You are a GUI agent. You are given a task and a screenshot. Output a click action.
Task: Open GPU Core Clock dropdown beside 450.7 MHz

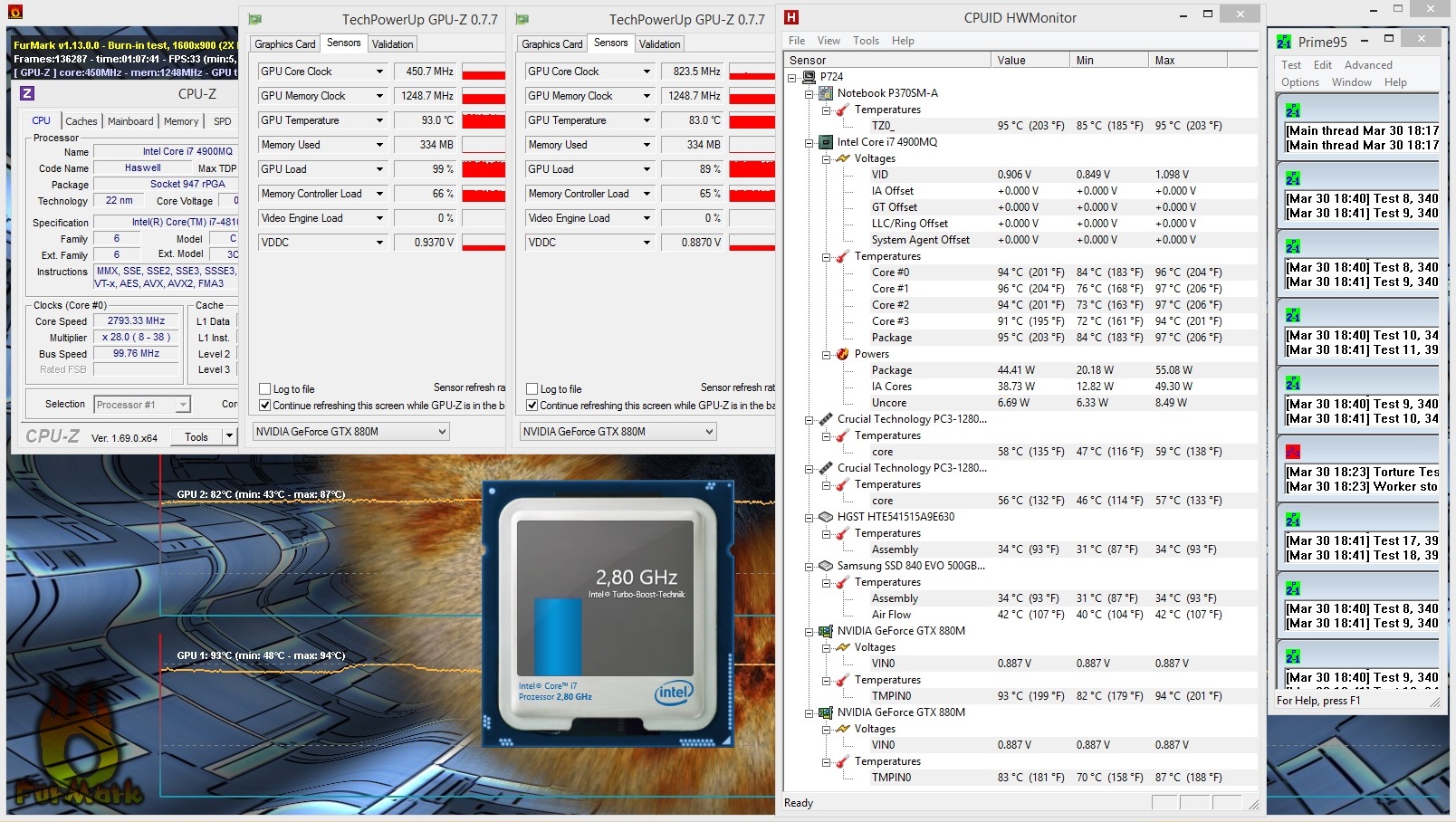(x=379, y=72)
